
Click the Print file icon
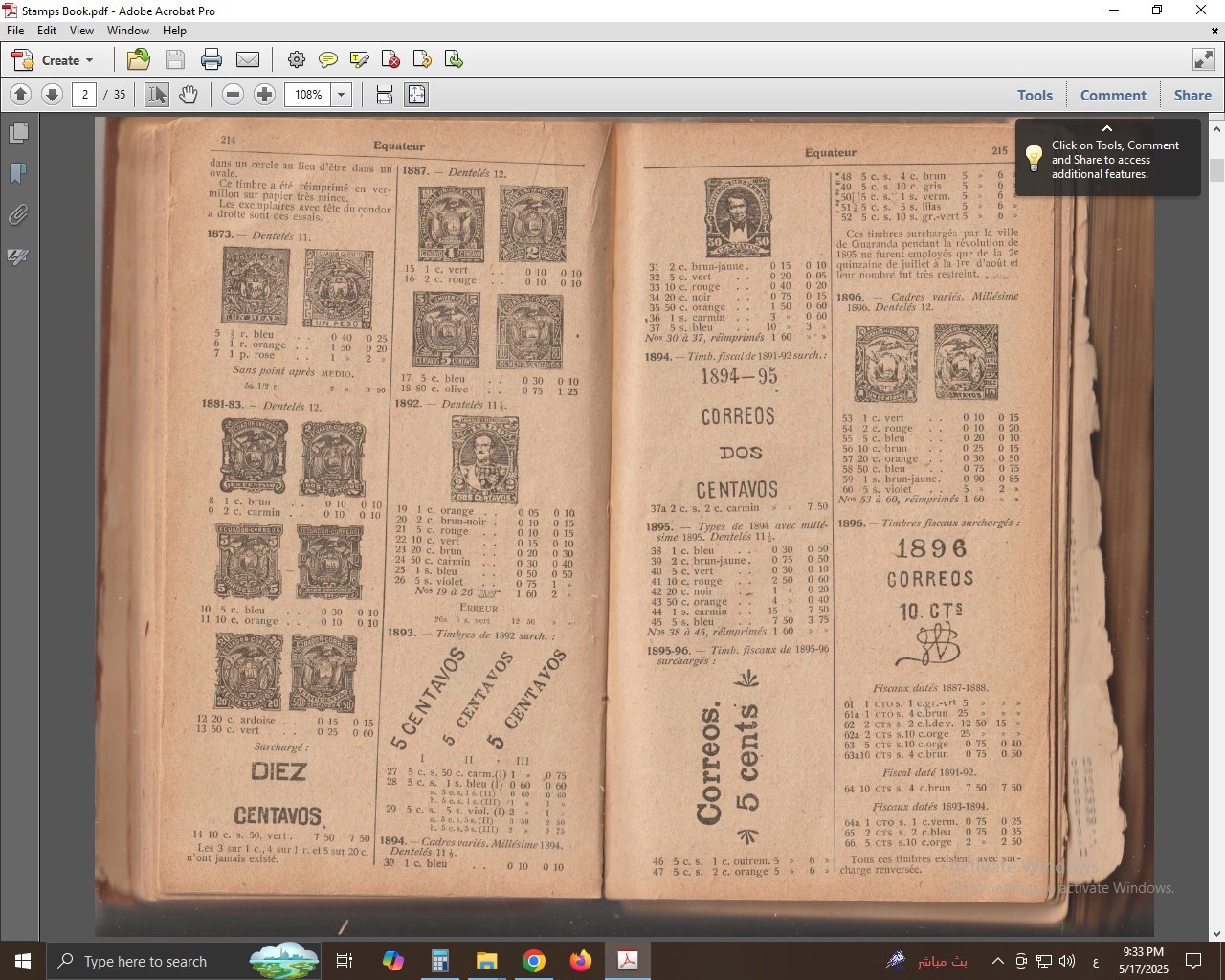[x=212, y=59]
